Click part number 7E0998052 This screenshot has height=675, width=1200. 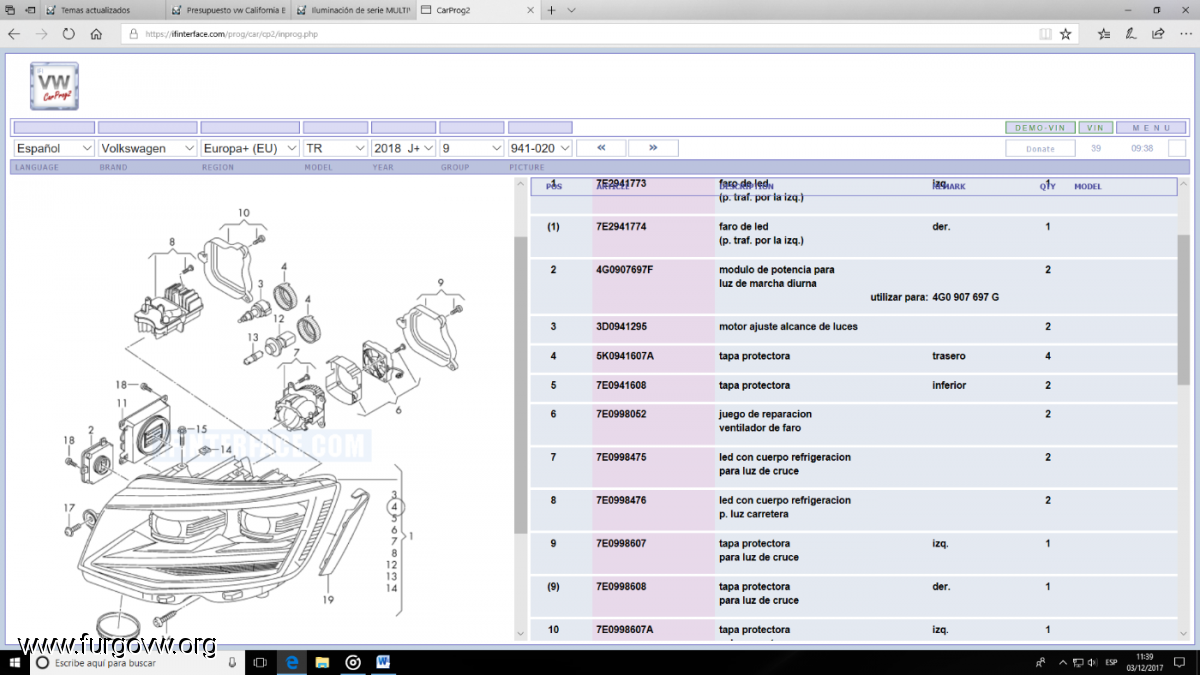pyautogui.click(x=621, y=414)
